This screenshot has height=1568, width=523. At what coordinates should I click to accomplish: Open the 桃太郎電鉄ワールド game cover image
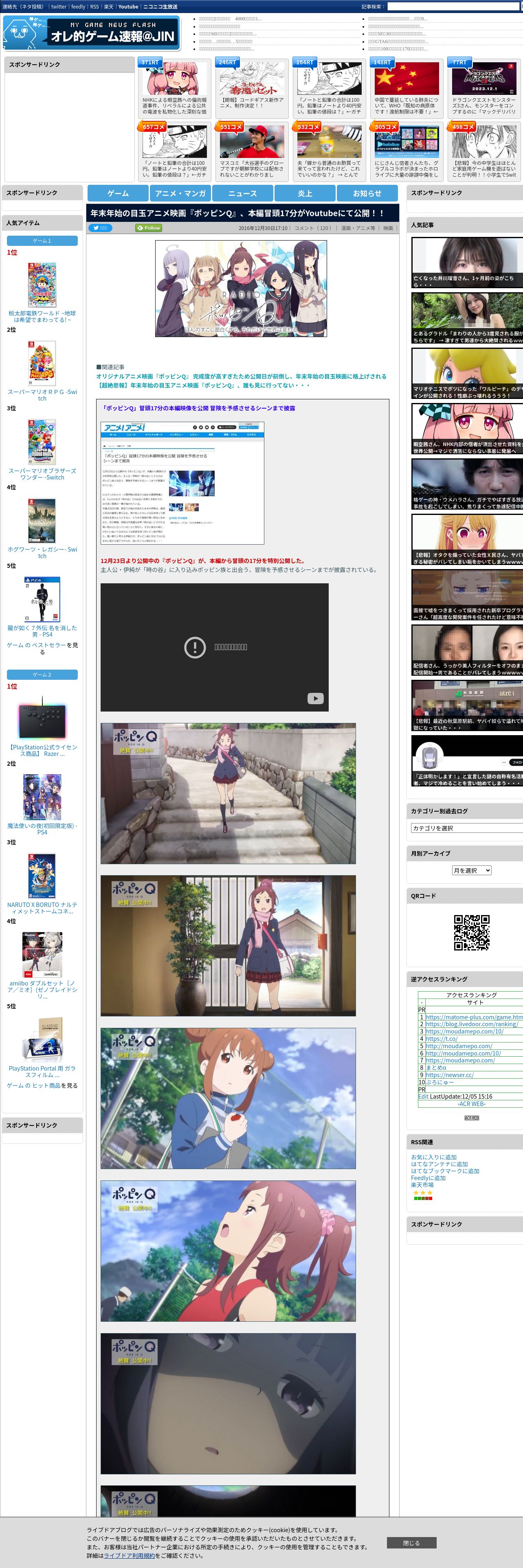tap(42, 284)
